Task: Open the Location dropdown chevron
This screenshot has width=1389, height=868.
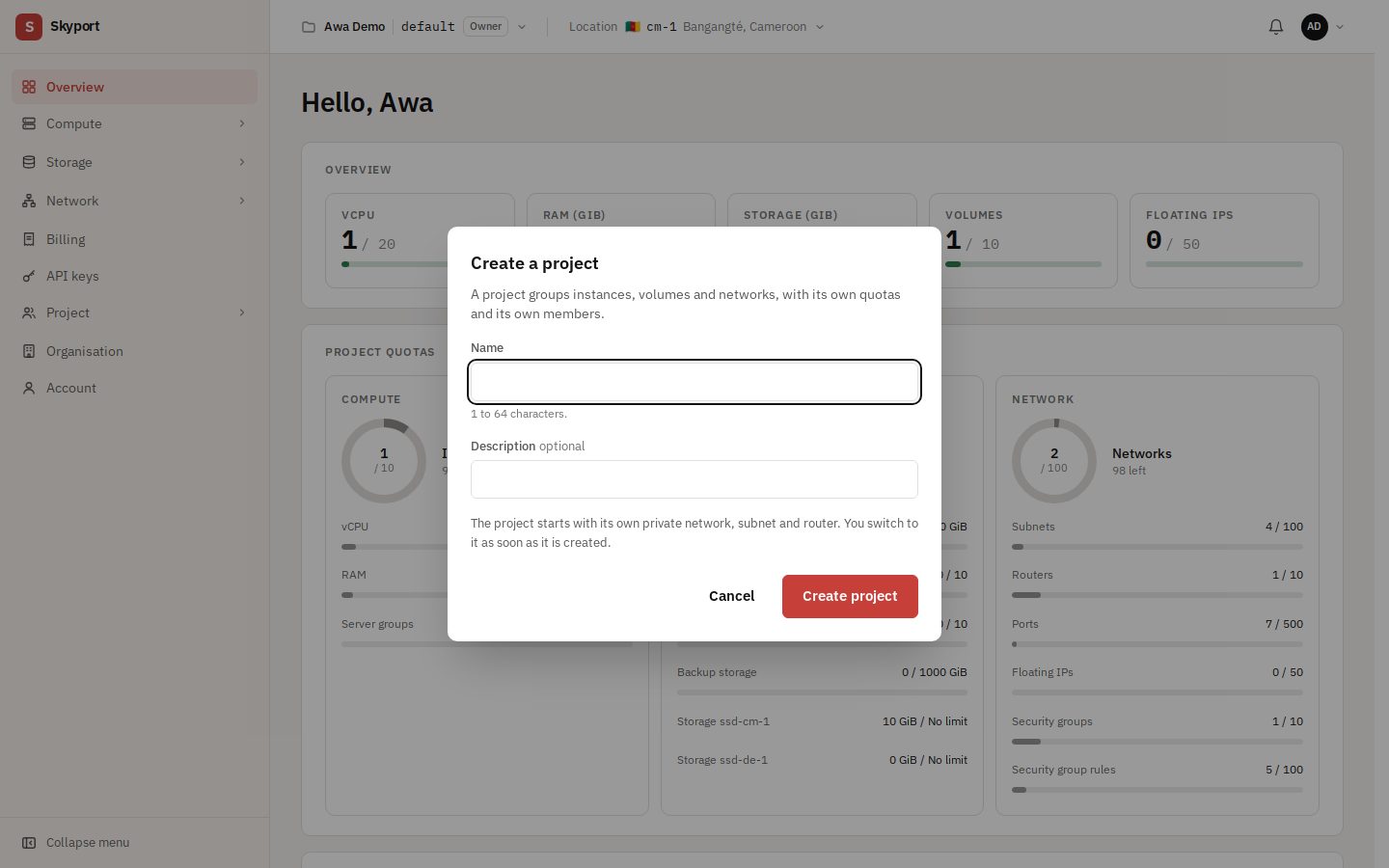Action: click(820, 27)
